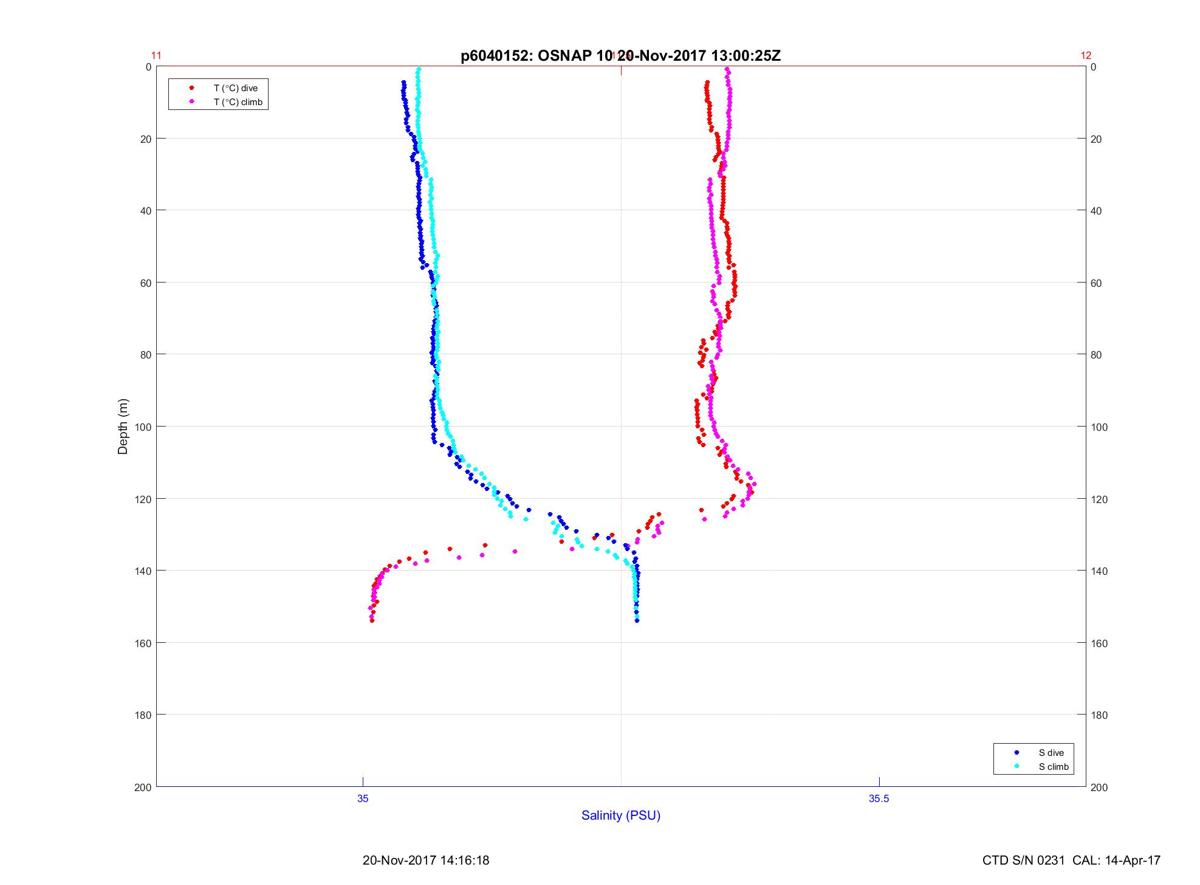
Task: Click the 'CTD S/N 0231 CAL: 14-Apr-17' footer text
Action: [x=1072, y=860]
